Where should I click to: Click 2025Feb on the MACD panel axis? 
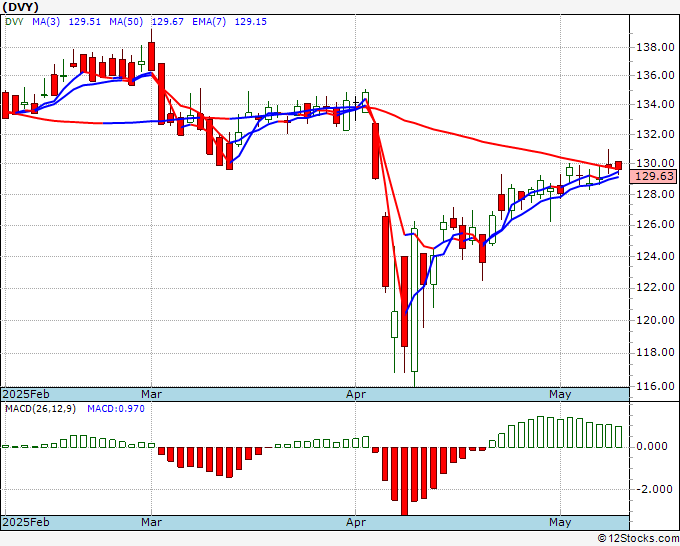point(26,522)
